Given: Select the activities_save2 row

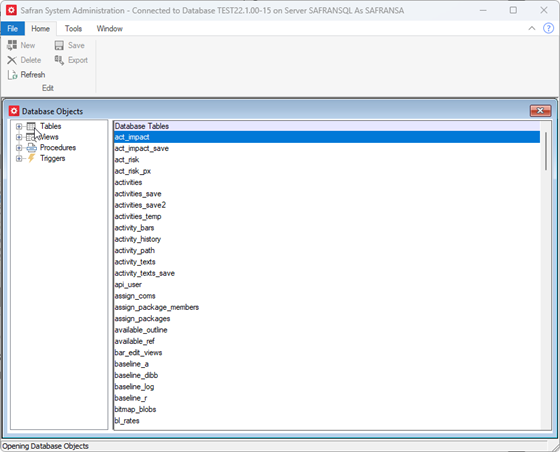Looking at the screenshot, I should pos(326,205).
